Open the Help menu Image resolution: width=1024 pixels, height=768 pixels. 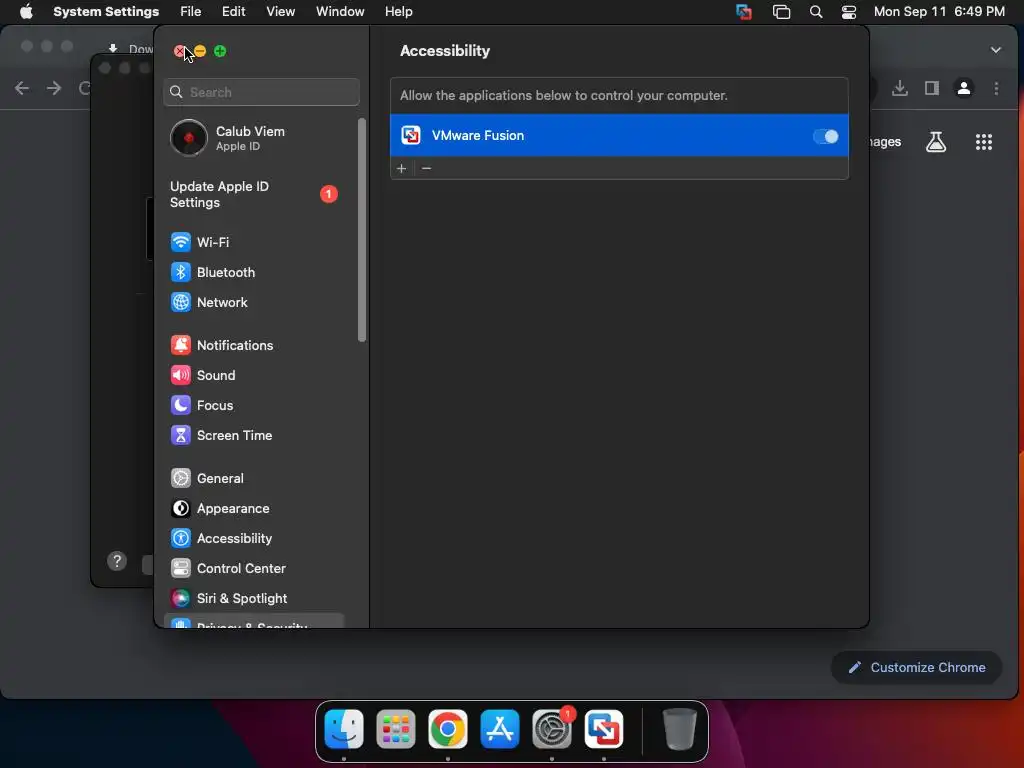(398, 12)
